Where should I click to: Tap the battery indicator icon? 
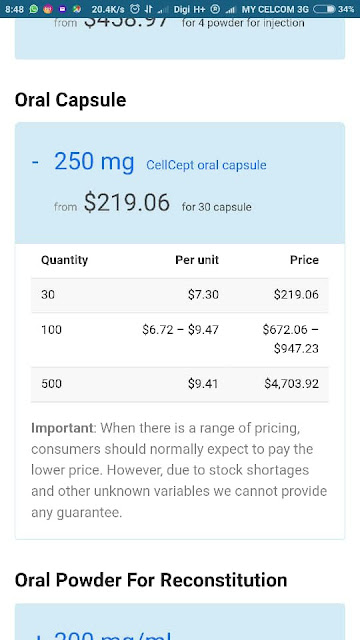click(324, 9)
